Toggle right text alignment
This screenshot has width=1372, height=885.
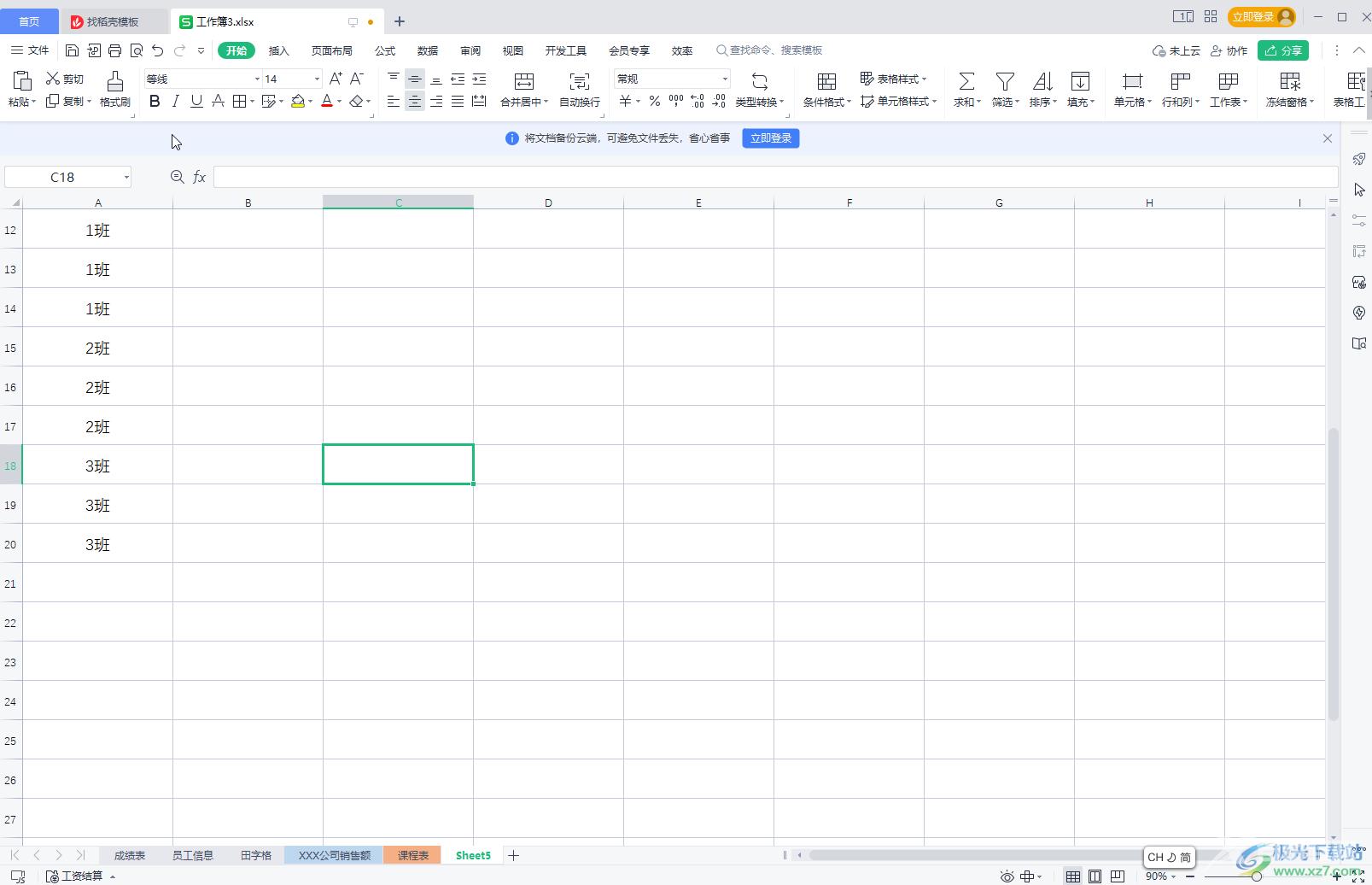(436, 102)
